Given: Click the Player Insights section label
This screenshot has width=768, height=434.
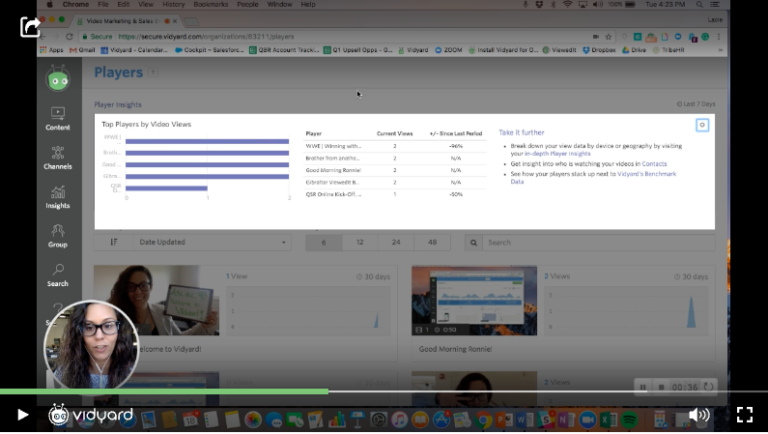Looking at the screenshot, I should 118,104.
